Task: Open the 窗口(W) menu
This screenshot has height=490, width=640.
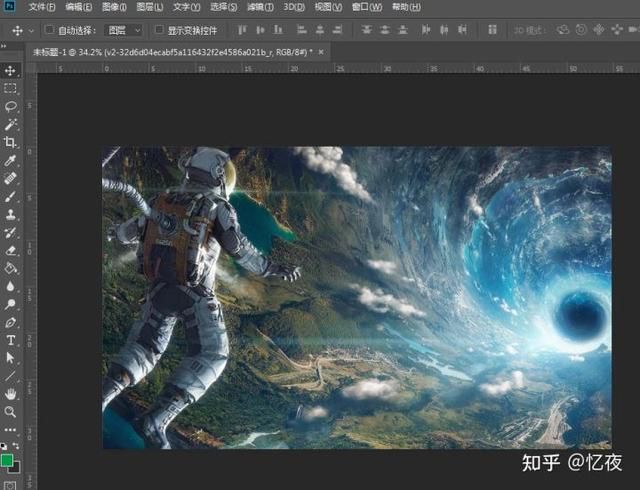Action: point(367,7)
